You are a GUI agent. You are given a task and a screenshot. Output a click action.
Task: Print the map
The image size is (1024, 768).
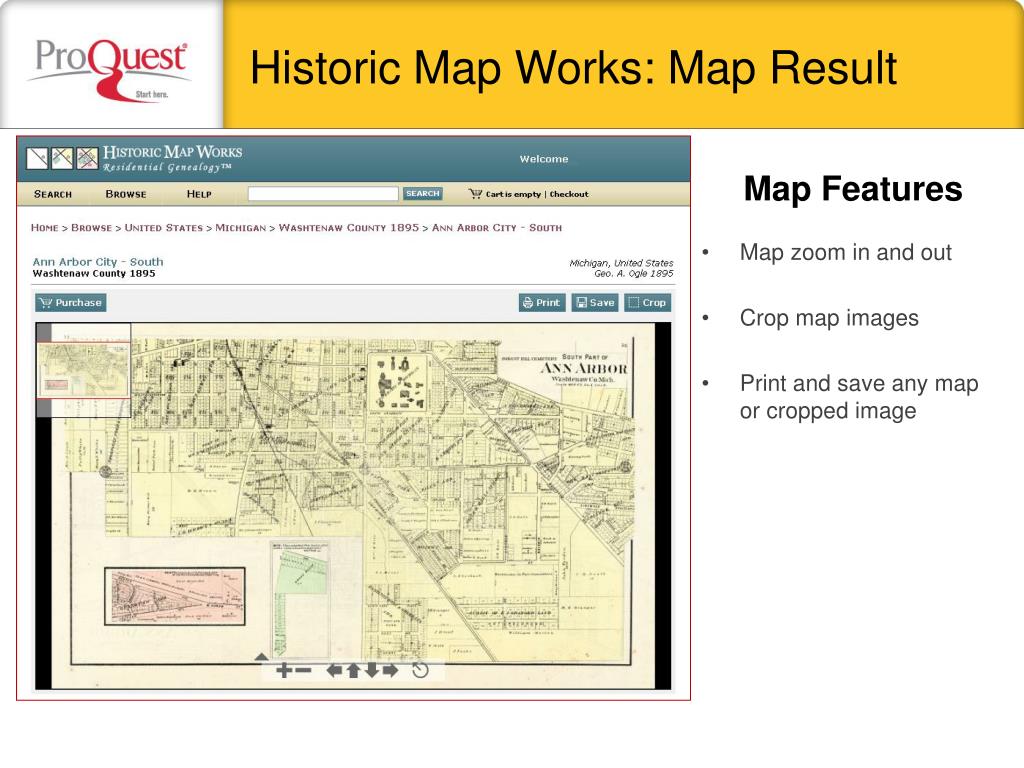coord(542,302)
